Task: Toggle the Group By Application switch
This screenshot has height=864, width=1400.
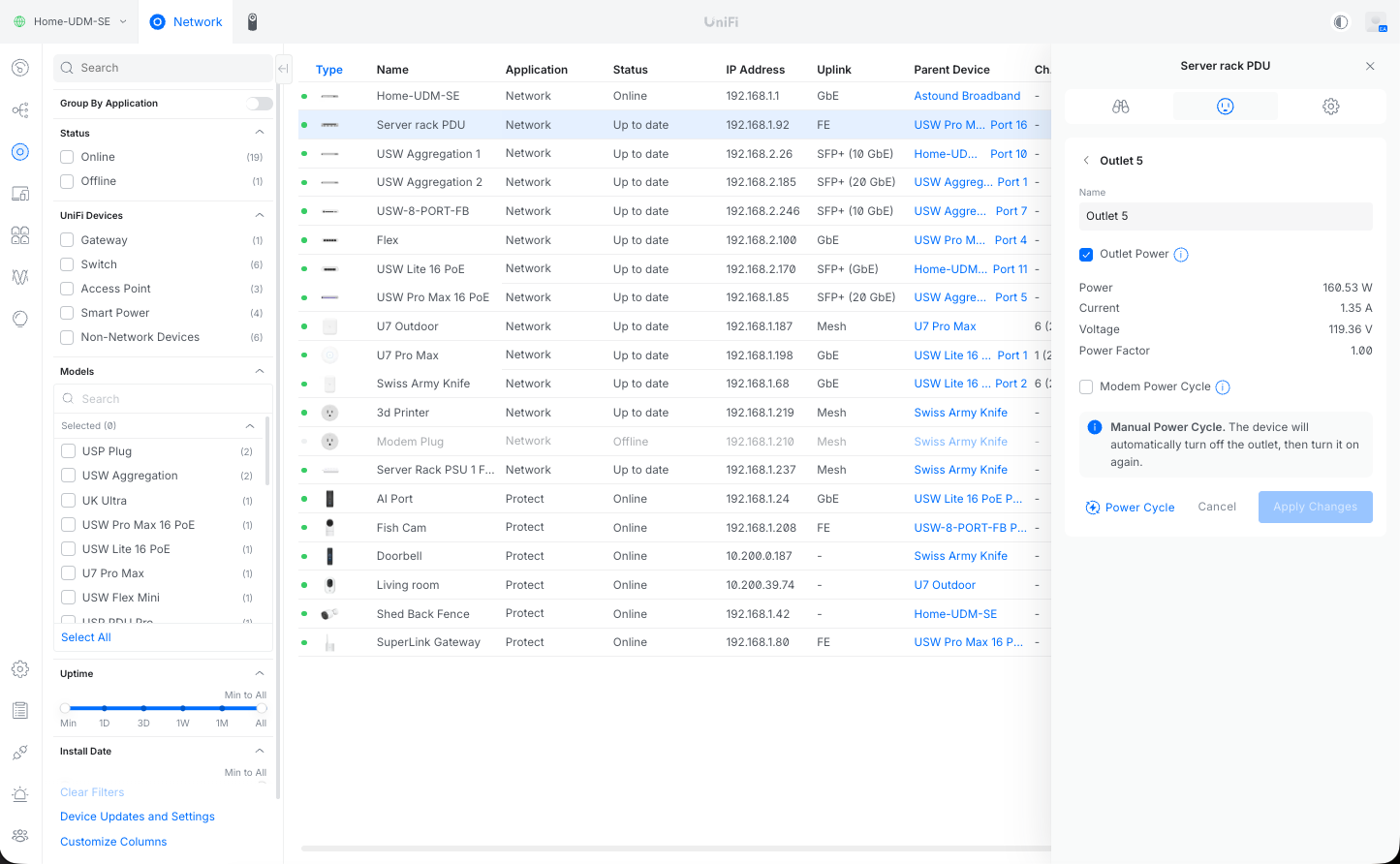Action: (x=259, y=104)
